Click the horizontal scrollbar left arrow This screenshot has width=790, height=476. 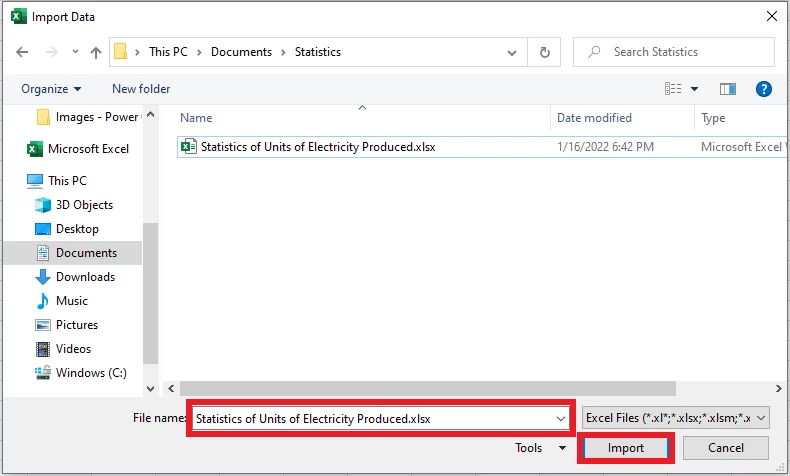point(171,388)
